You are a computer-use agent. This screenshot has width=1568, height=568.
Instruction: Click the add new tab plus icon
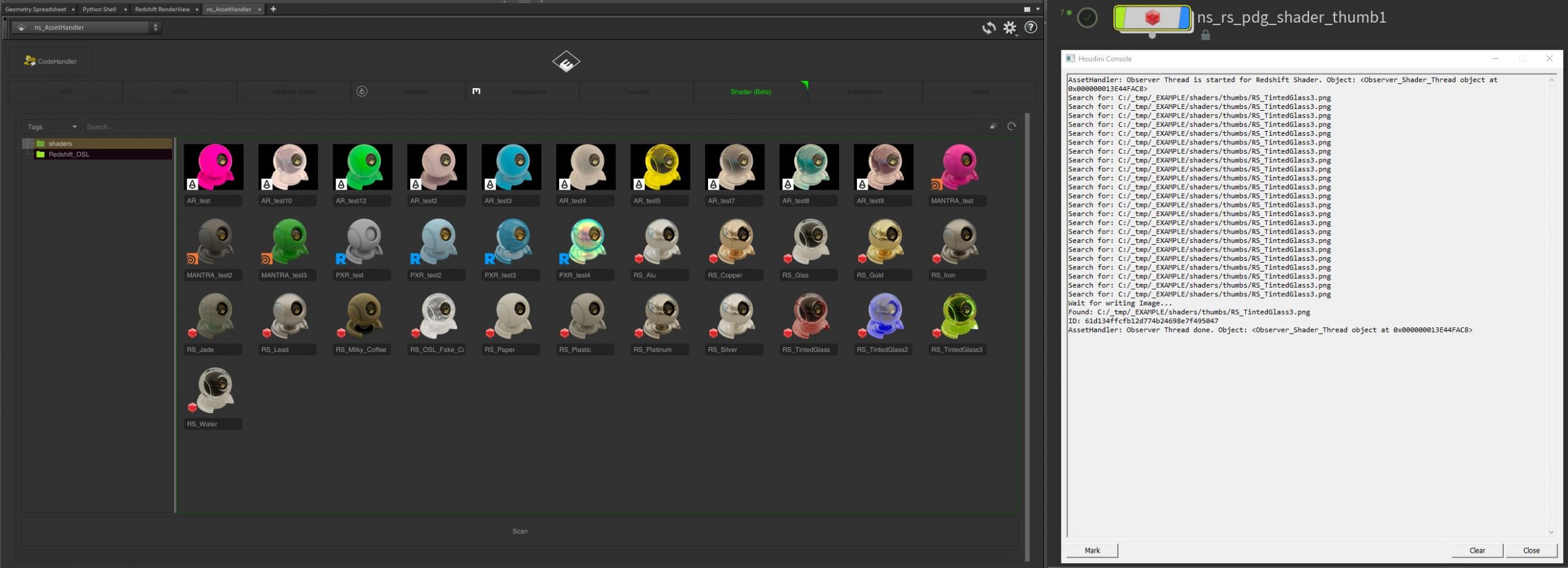[x=273, y=9]
